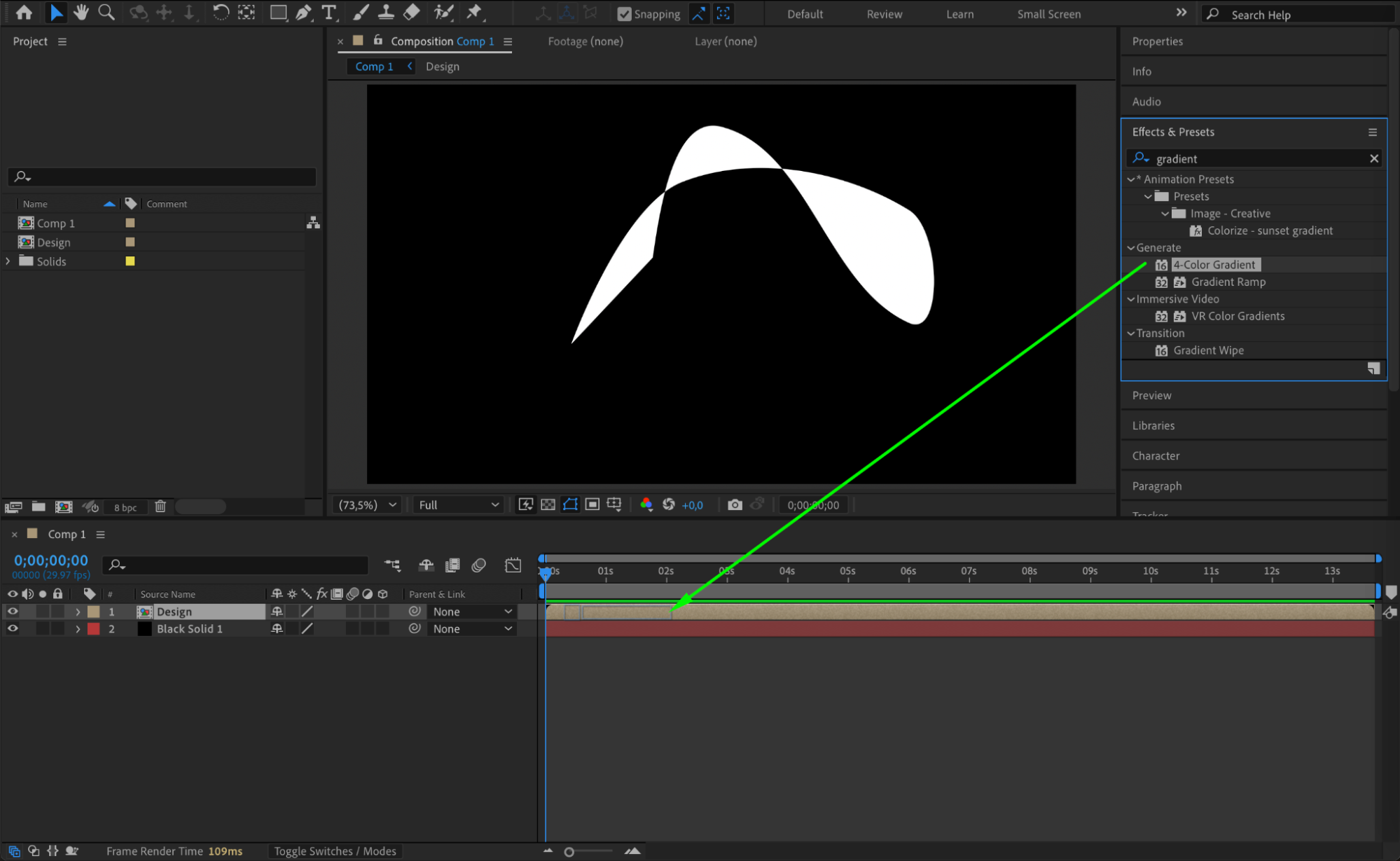This screenshot has width=1400, height=861.
Task: Open the Parent dropdown for Design layer
Action: click(x=472, y=612)
